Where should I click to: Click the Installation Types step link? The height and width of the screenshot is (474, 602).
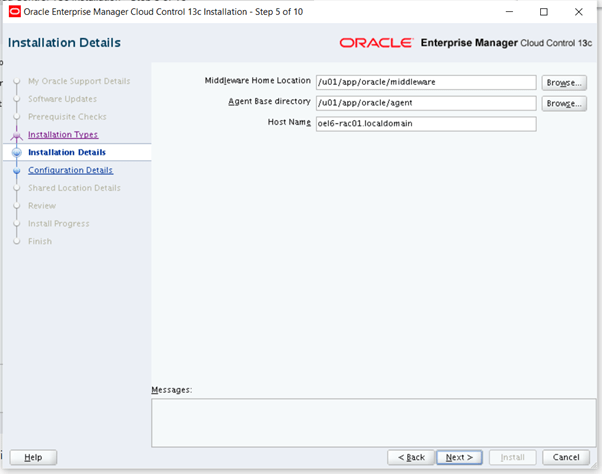[63, 134]
